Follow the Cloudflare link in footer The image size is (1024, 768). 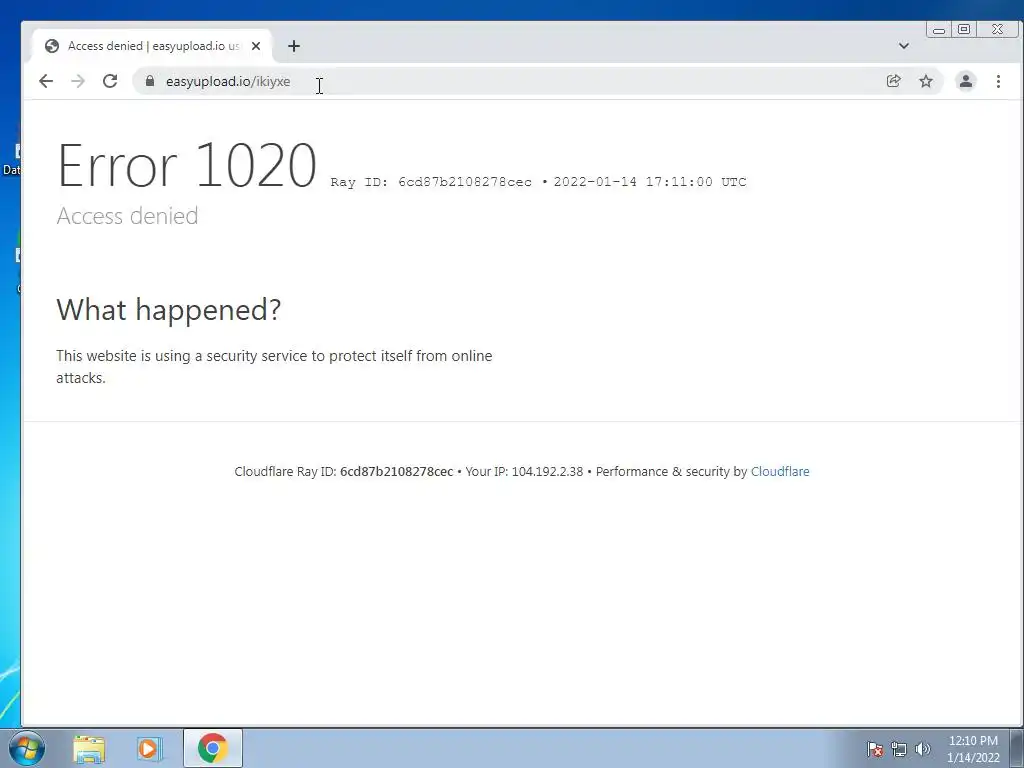coord(780,472)
